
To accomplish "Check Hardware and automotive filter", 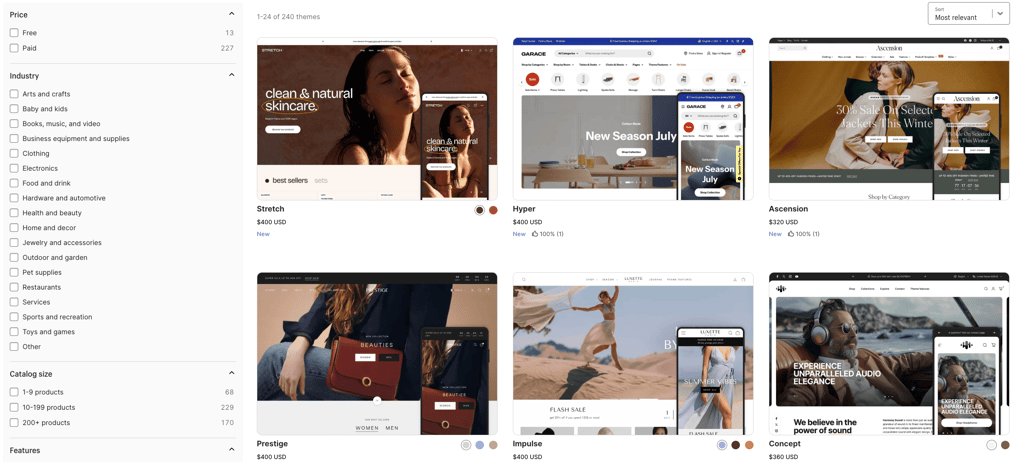I will [x=14, y=198].
